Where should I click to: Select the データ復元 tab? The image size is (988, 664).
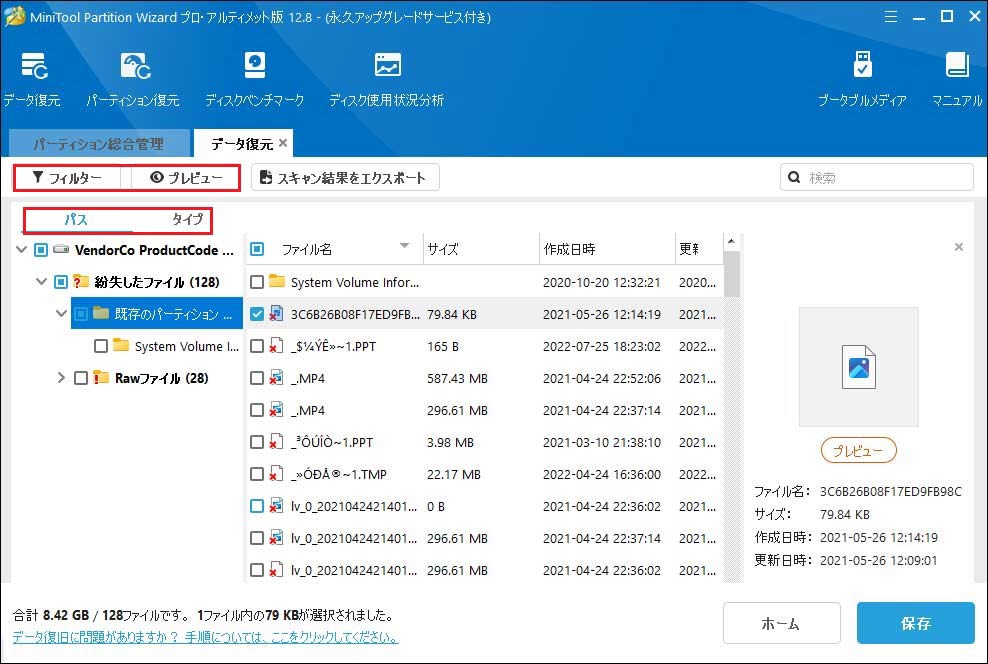(x=242, y=144)
